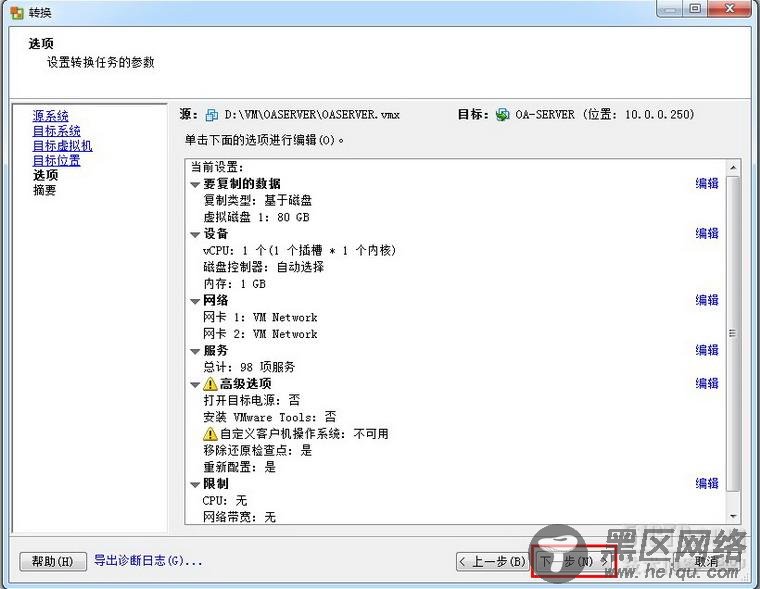Open 源系统 step link
760x589 pixels.
click(50, 116)
